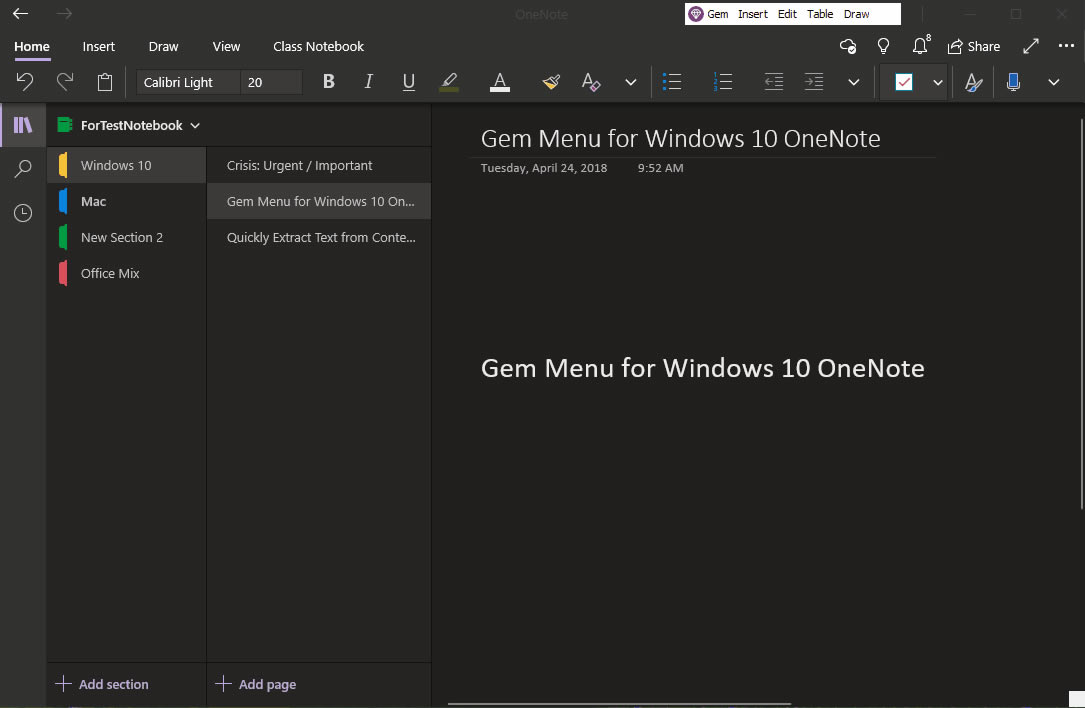Screen dimensions: 1085x708
Task: Open notifications via the bell icon
Action: (919, 46)
